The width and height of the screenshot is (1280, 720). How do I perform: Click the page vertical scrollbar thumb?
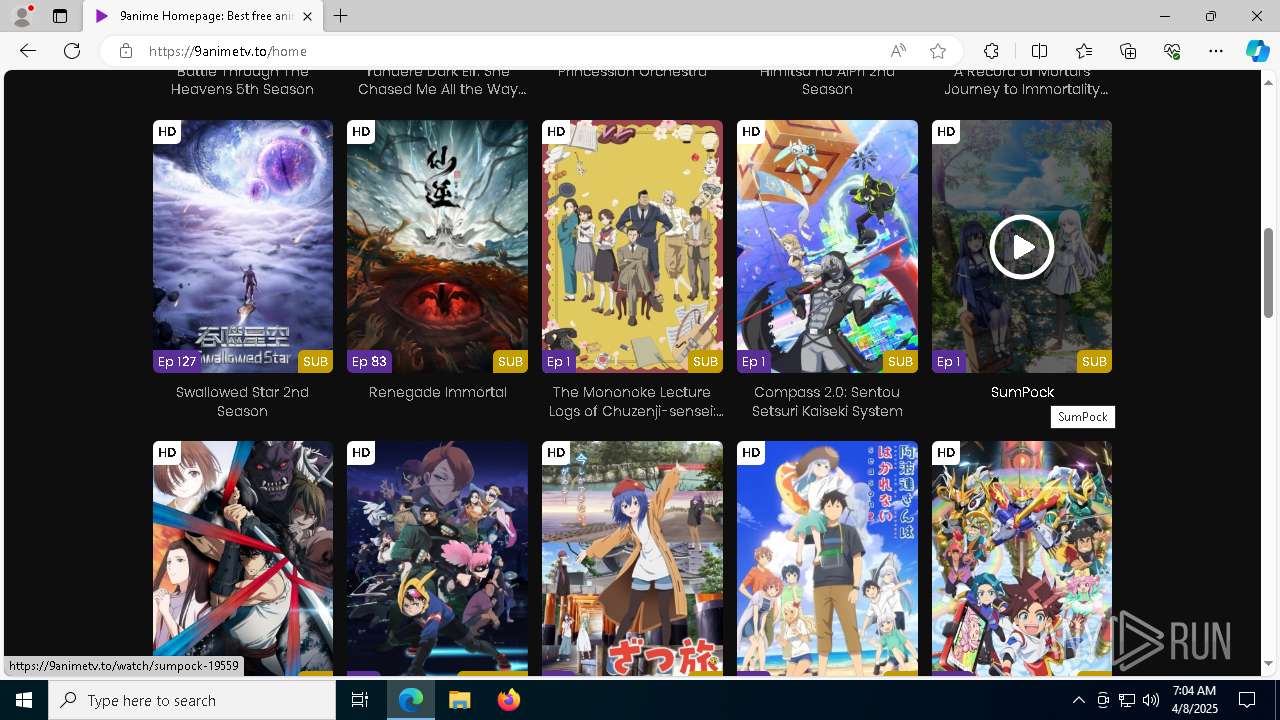pos(1268,273)
